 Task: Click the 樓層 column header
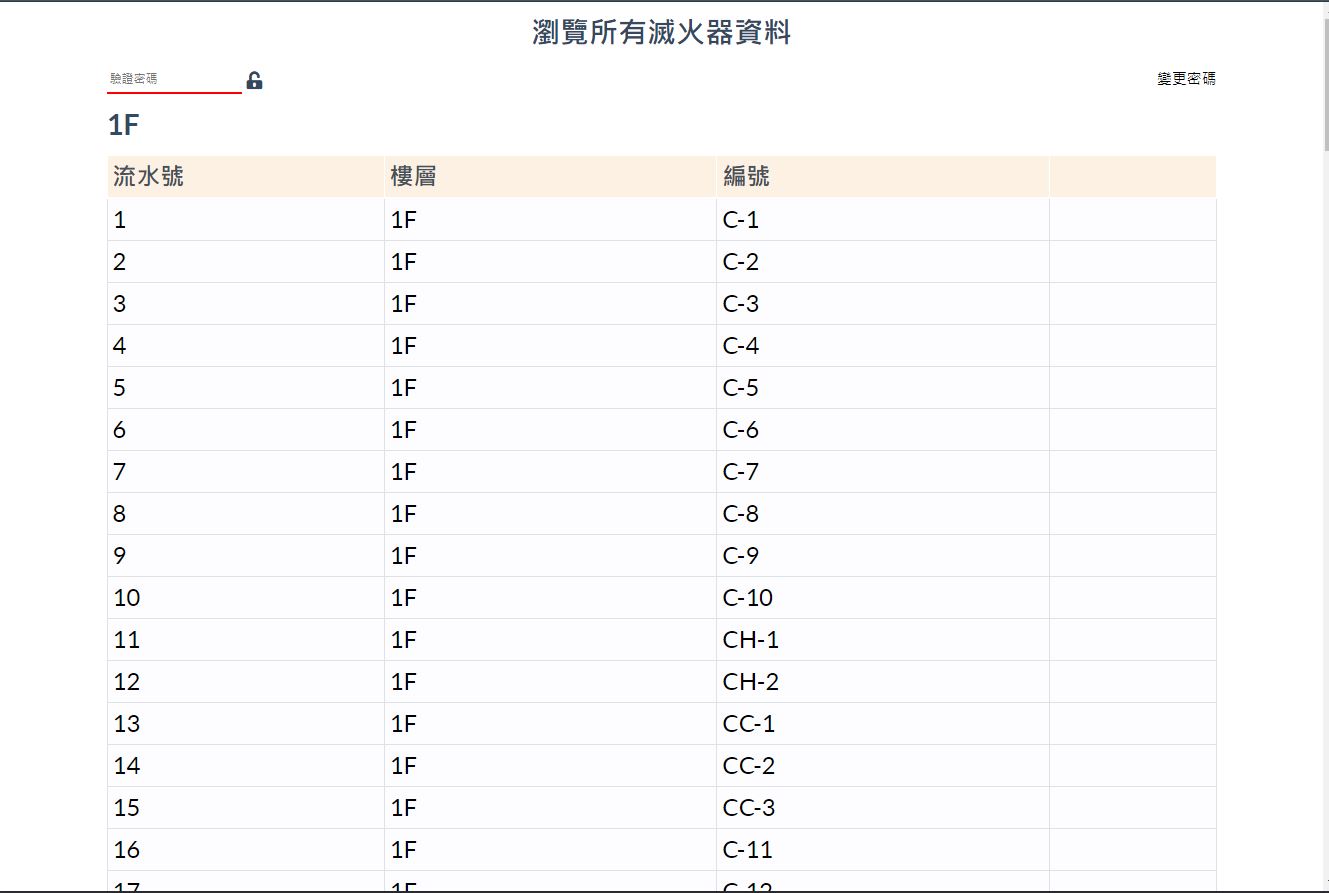pyautogui.click(x=413, y=177)
